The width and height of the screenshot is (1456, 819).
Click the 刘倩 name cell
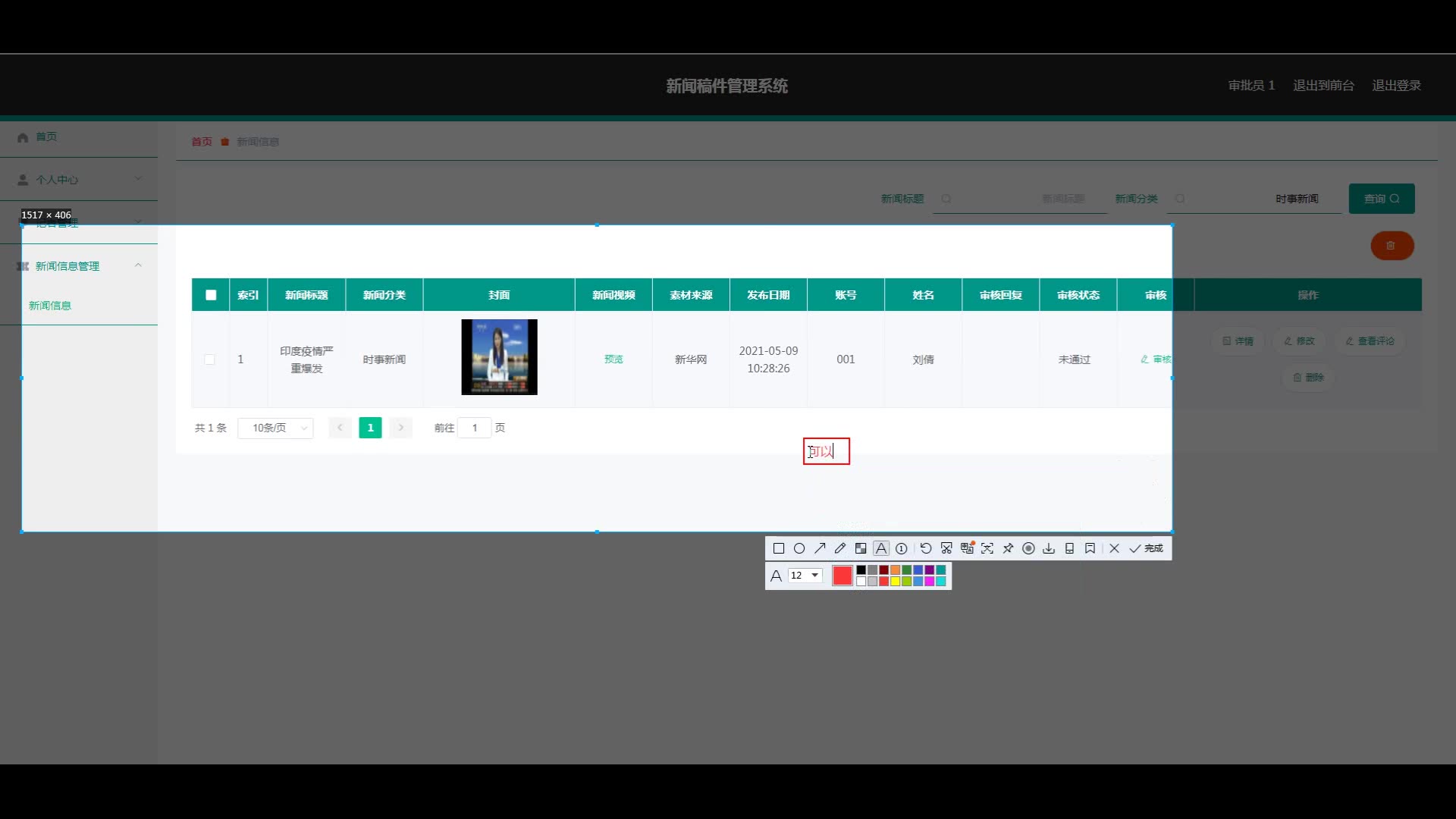(x=923, y=359)
